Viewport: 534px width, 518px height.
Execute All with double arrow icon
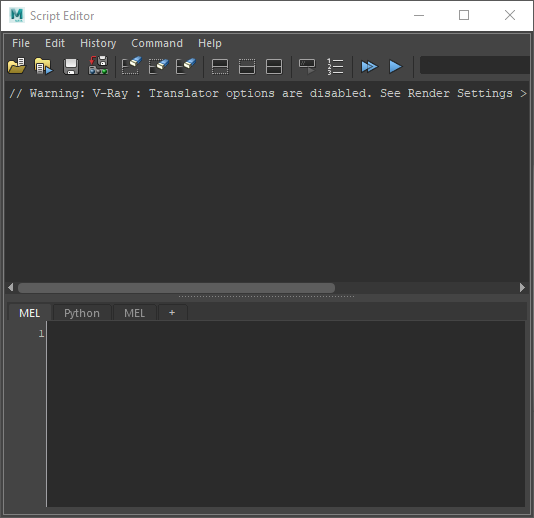369,66
